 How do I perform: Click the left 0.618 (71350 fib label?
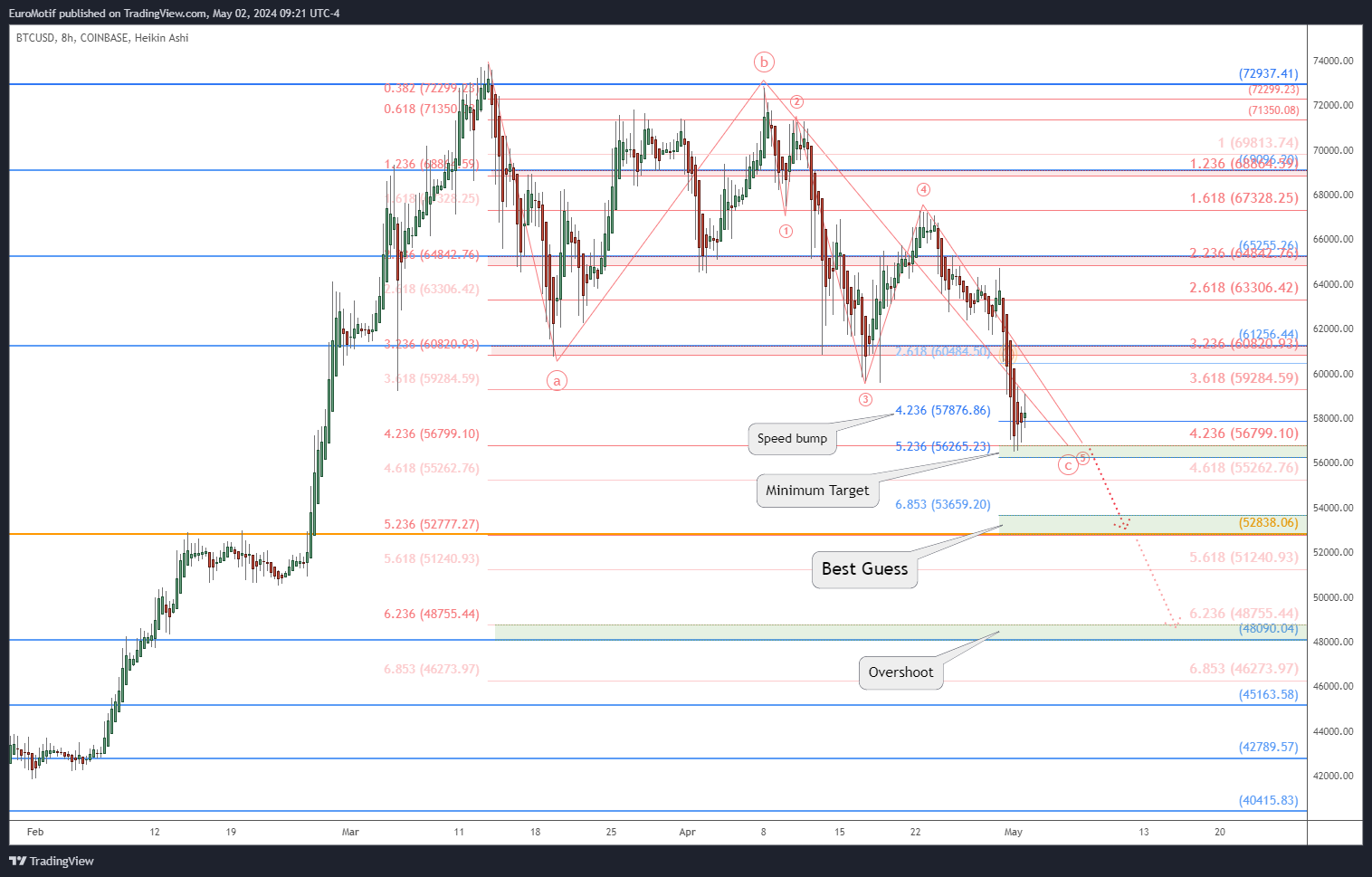coord(421,109)
